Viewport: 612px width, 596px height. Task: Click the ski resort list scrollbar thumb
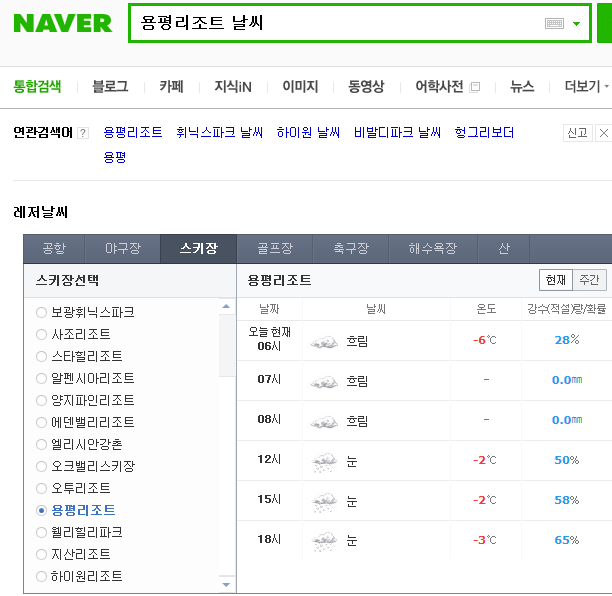tap(226, 345)
